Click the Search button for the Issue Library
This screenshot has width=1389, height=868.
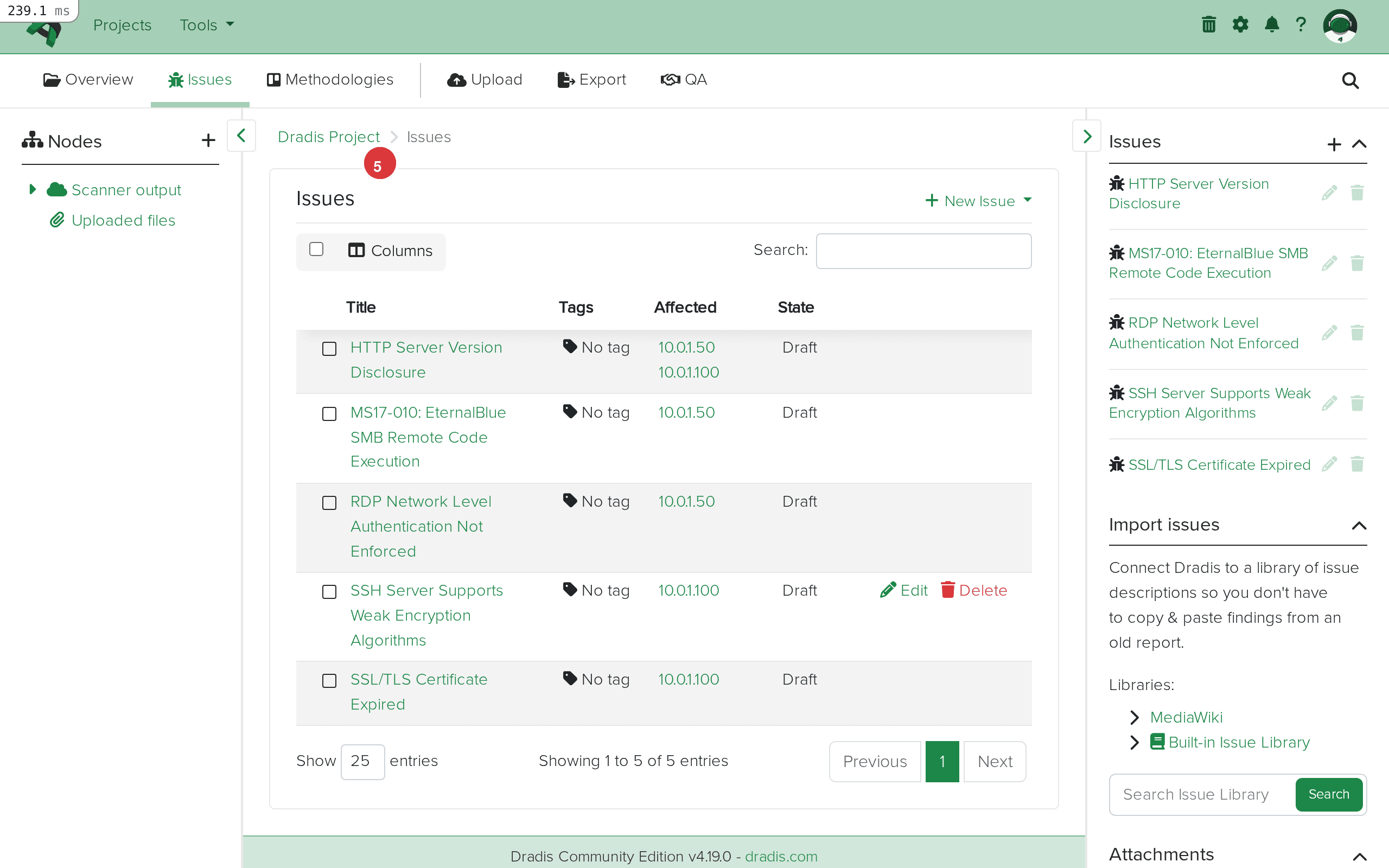[1329, 795]
